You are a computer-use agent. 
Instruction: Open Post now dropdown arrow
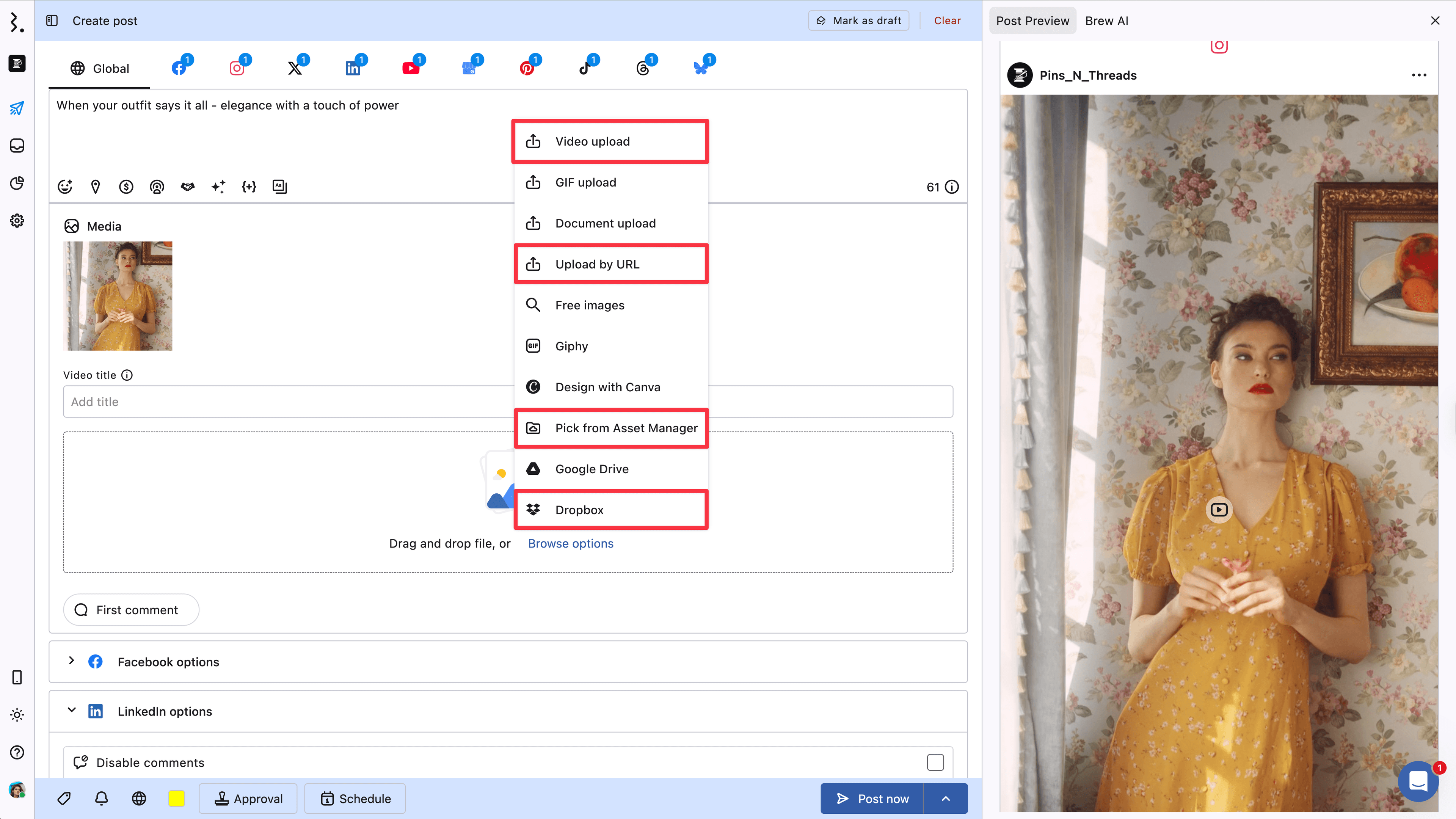point(946,798)
